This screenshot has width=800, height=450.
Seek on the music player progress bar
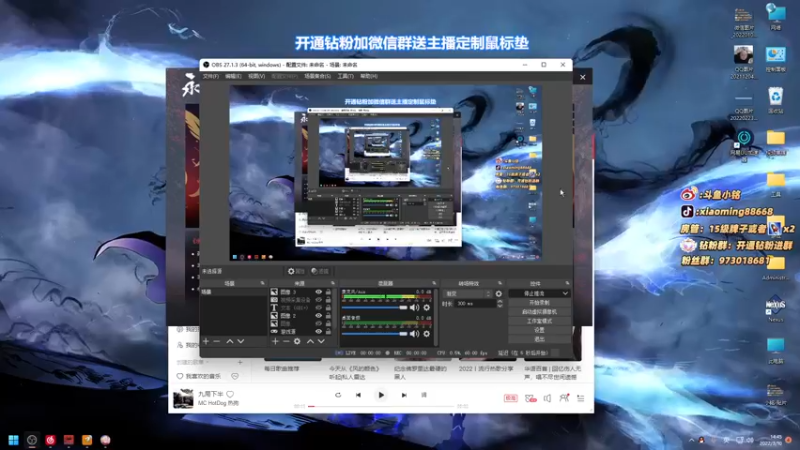click(381, 406)
